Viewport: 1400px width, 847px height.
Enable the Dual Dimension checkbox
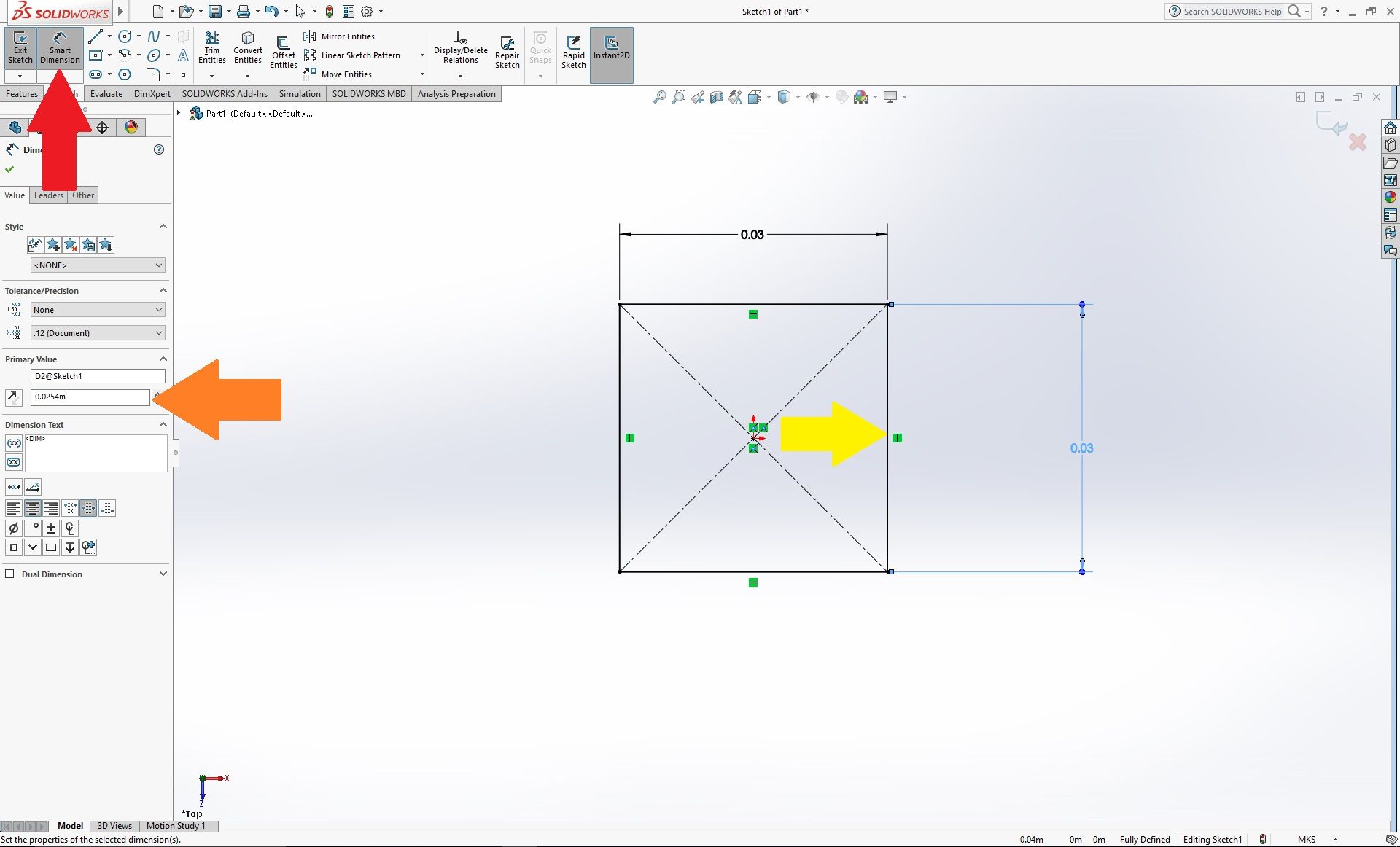pyautogui.click(x=10, y=574)
